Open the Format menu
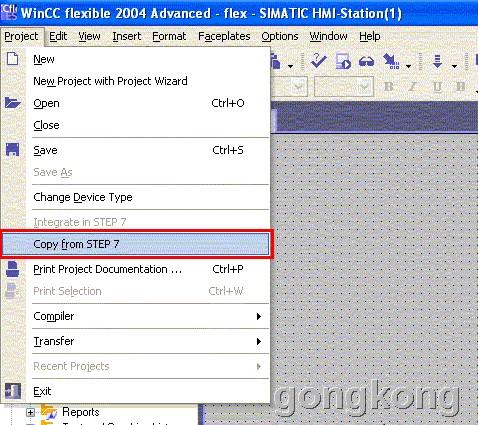The height and width of the screenshot is (425, 478). pyautogui.click(x=169, y=36)
